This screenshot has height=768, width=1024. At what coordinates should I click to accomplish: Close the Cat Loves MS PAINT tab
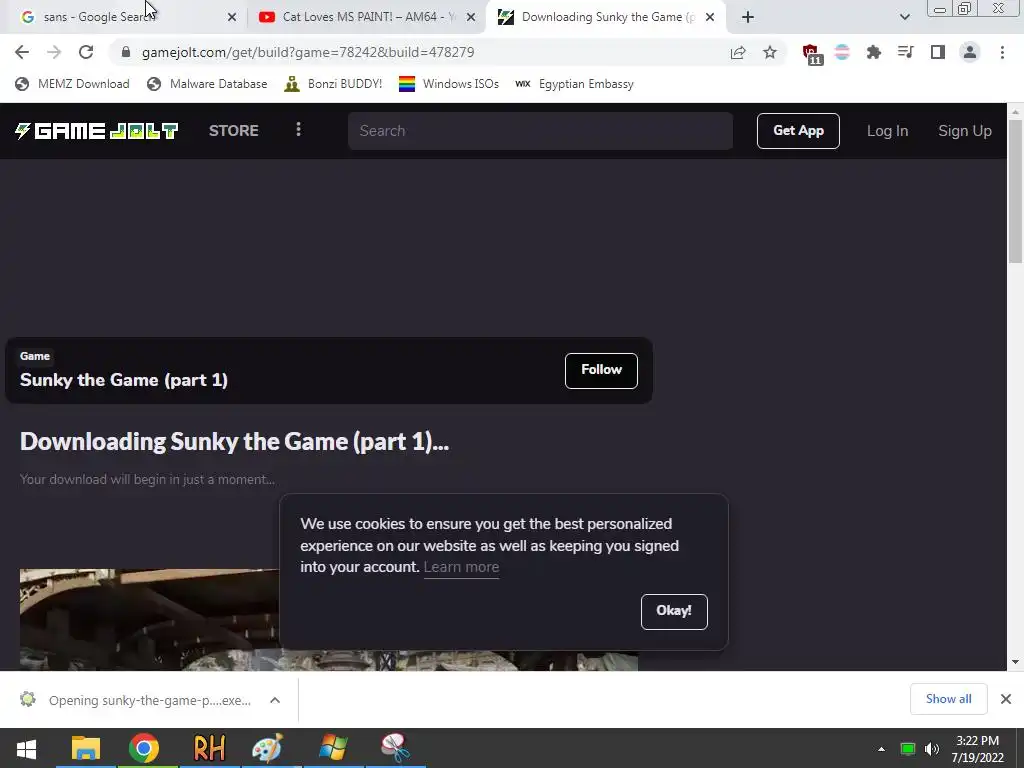(470, 18)
